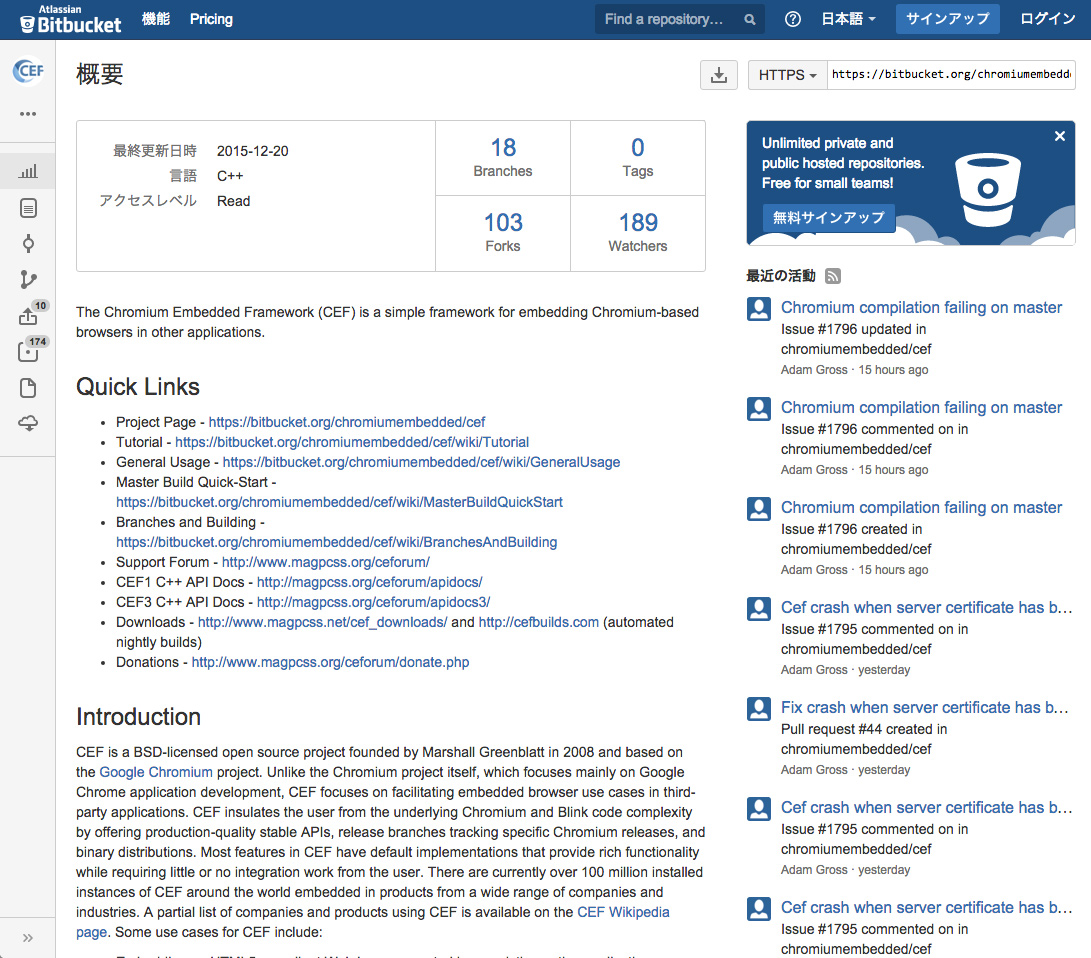Open the cefbuilds.com link
Viewport: 1091px width, 958px height.
pyautogui.click(x=539, y=623)
